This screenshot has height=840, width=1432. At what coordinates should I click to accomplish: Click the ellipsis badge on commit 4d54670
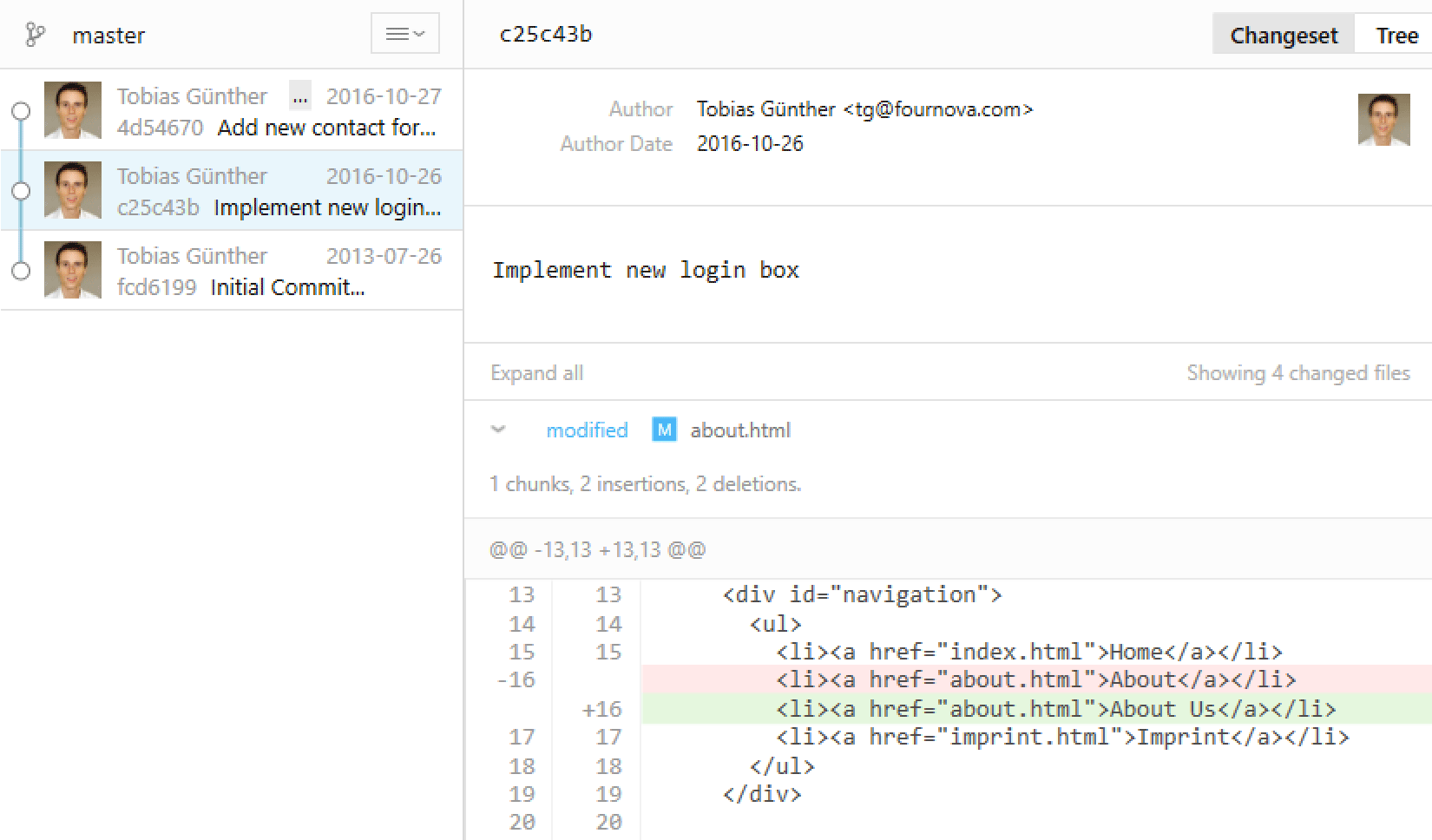click(300, 95)
